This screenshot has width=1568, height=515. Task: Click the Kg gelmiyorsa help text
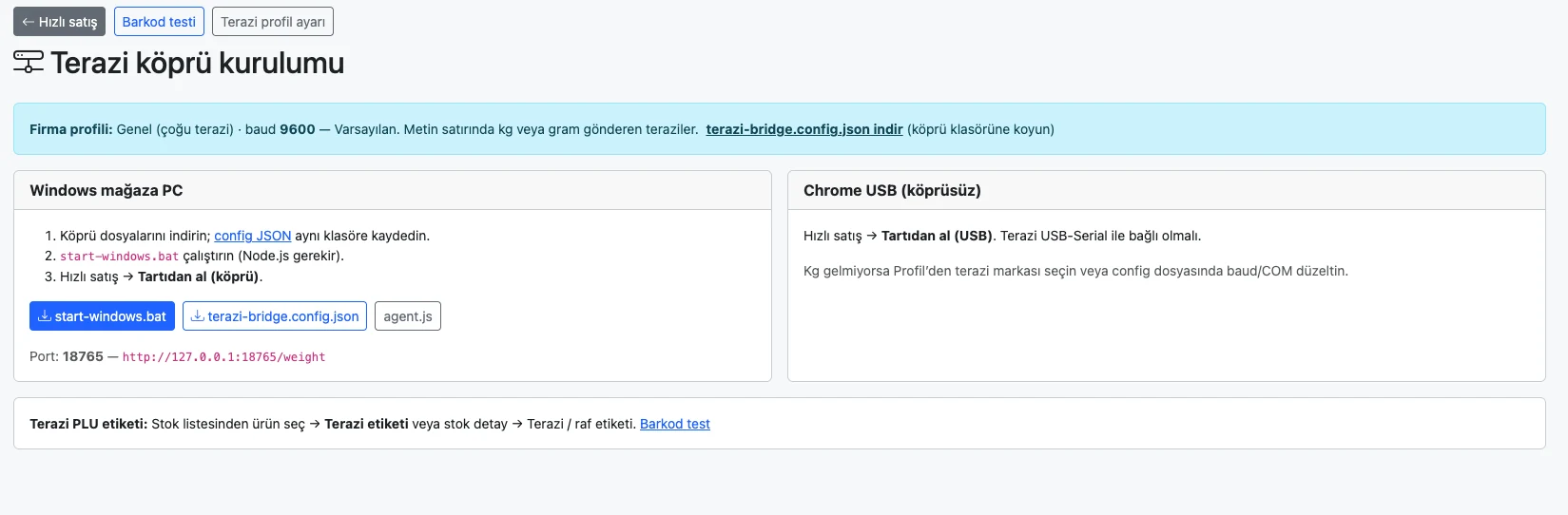(x=1075, y=271)
